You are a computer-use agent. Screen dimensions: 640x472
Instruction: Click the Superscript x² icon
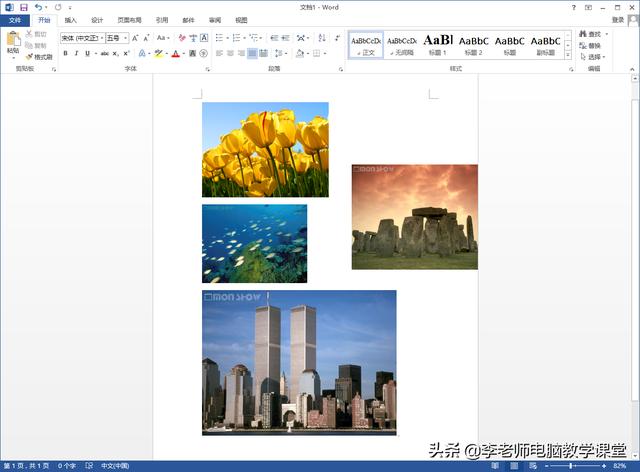coord(127,53)
